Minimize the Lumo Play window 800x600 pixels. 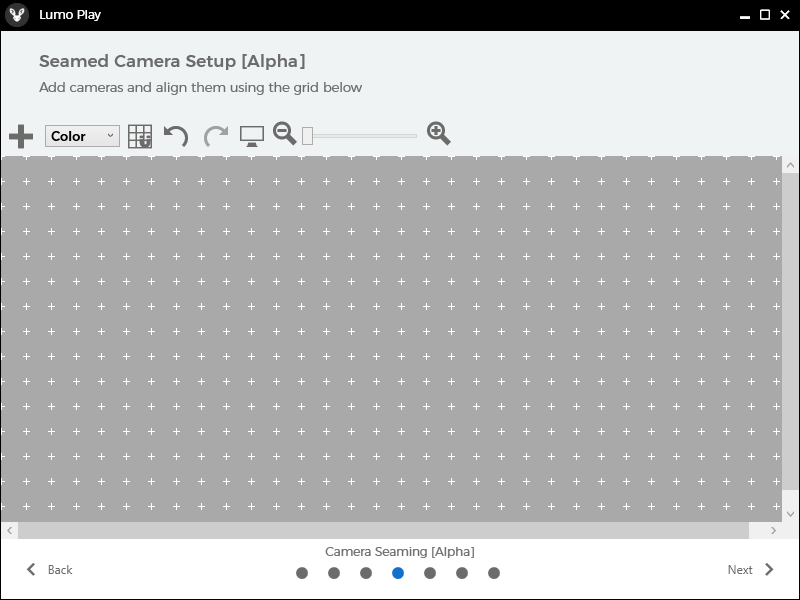pos(745,15)
